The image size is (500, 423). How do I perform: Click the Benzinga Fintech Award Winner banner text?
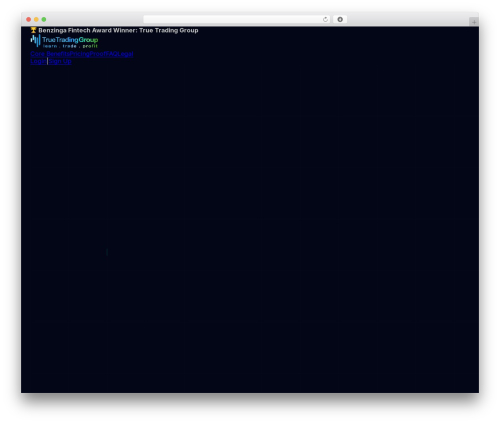[x=118, y=30]
